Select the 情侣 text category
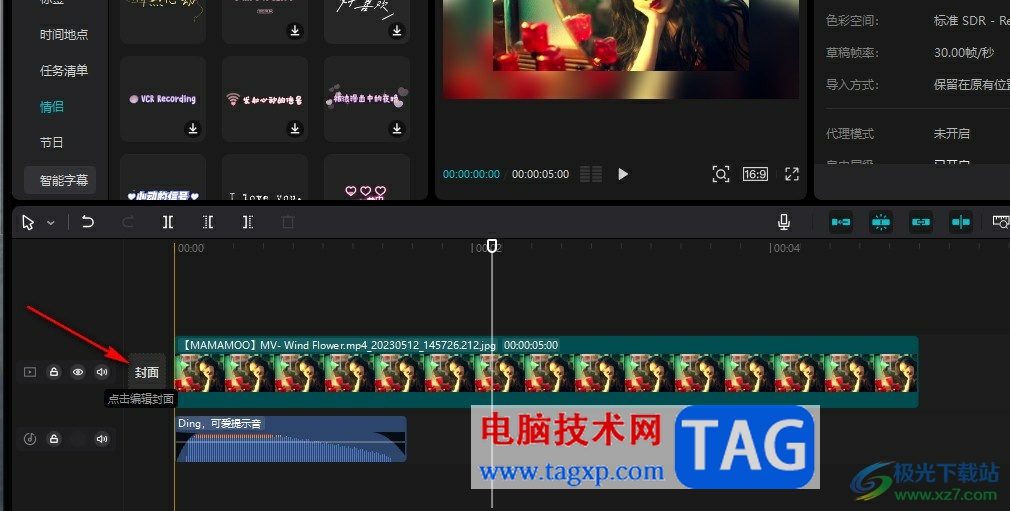This screenshot has height=511, width=1010. 52,107
